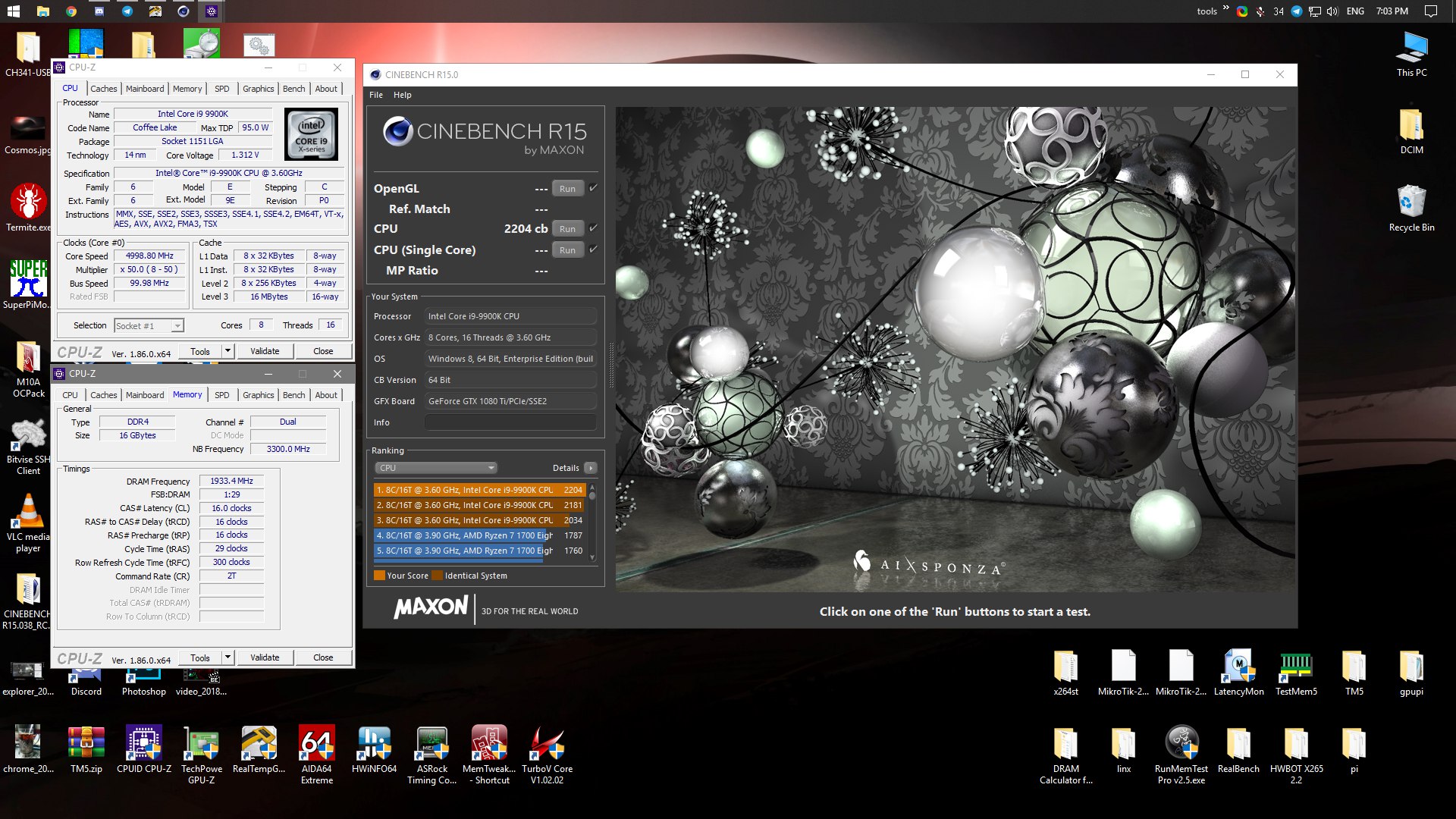Click the Info input field
Image resolution: width=1456 pixels, height=819 pixels.
coord(510,422)
